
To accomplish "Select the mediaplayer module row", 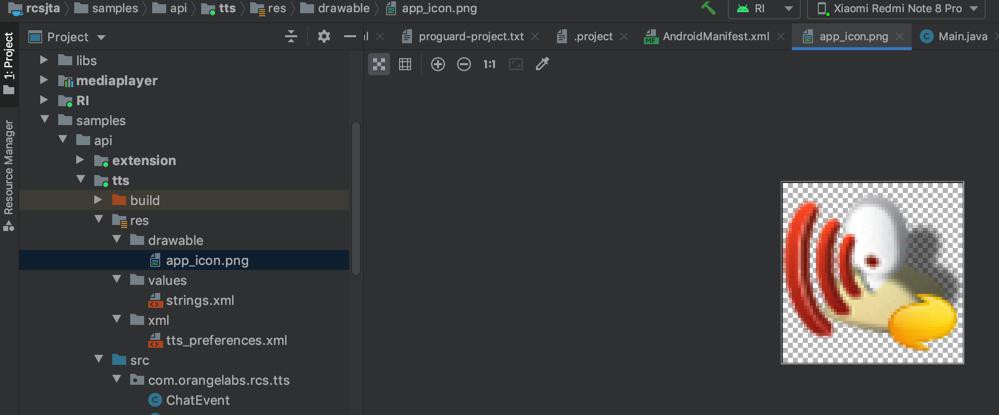I will tap(184, 80).
